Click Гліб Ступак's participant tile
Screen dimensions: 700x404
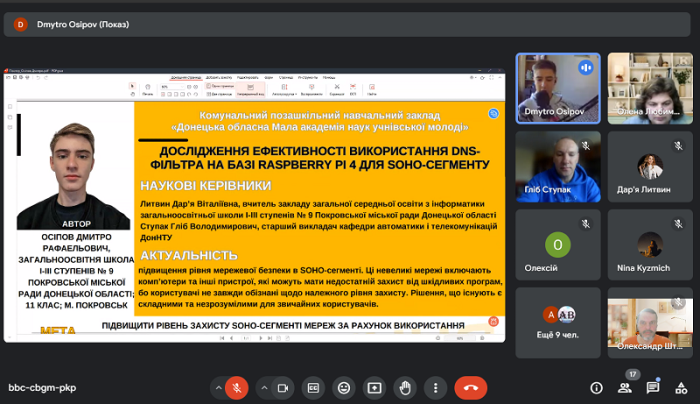coord(558,165)
